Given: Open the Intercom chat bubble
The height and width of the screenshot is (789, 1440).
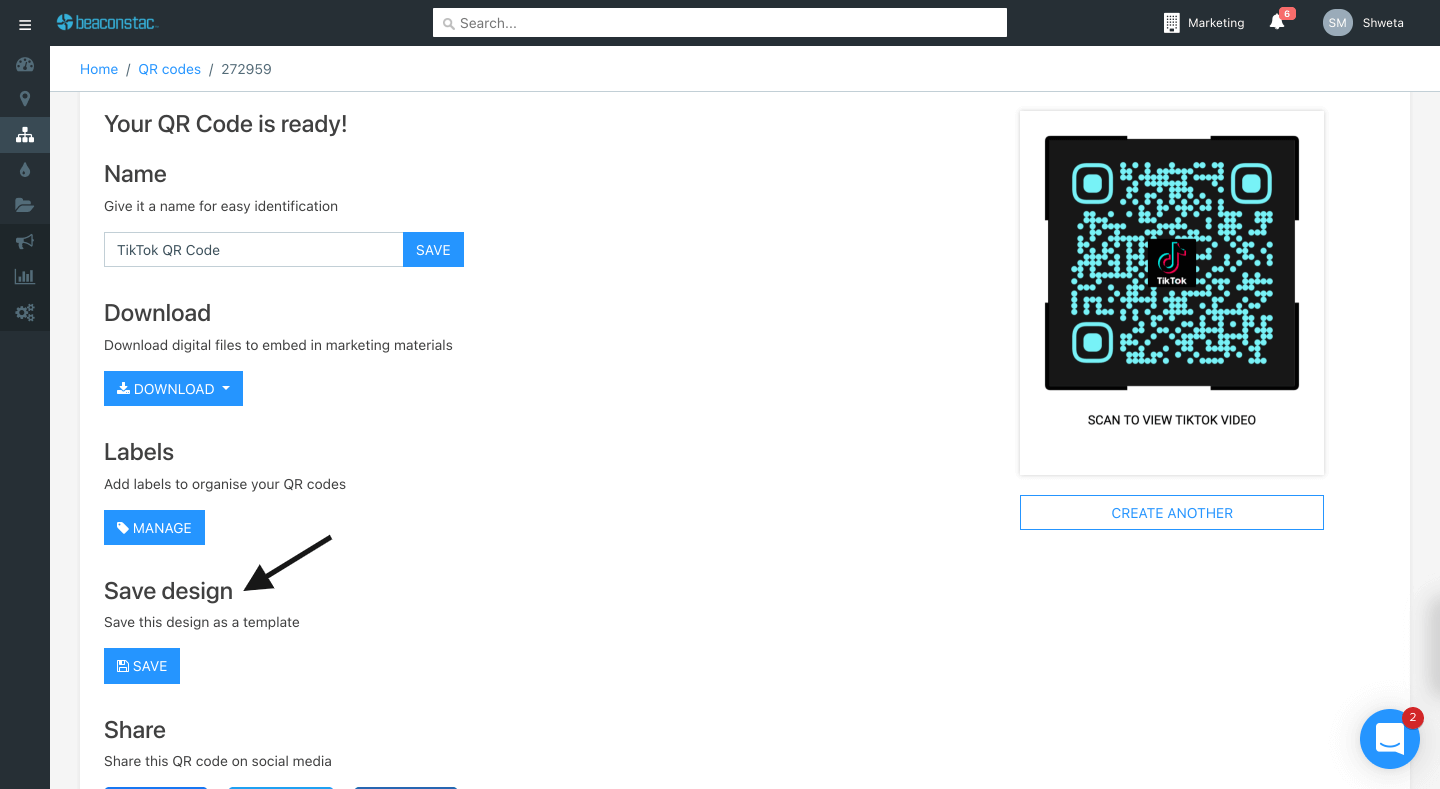Looking at the screenshot, I should coord(1390,738).
